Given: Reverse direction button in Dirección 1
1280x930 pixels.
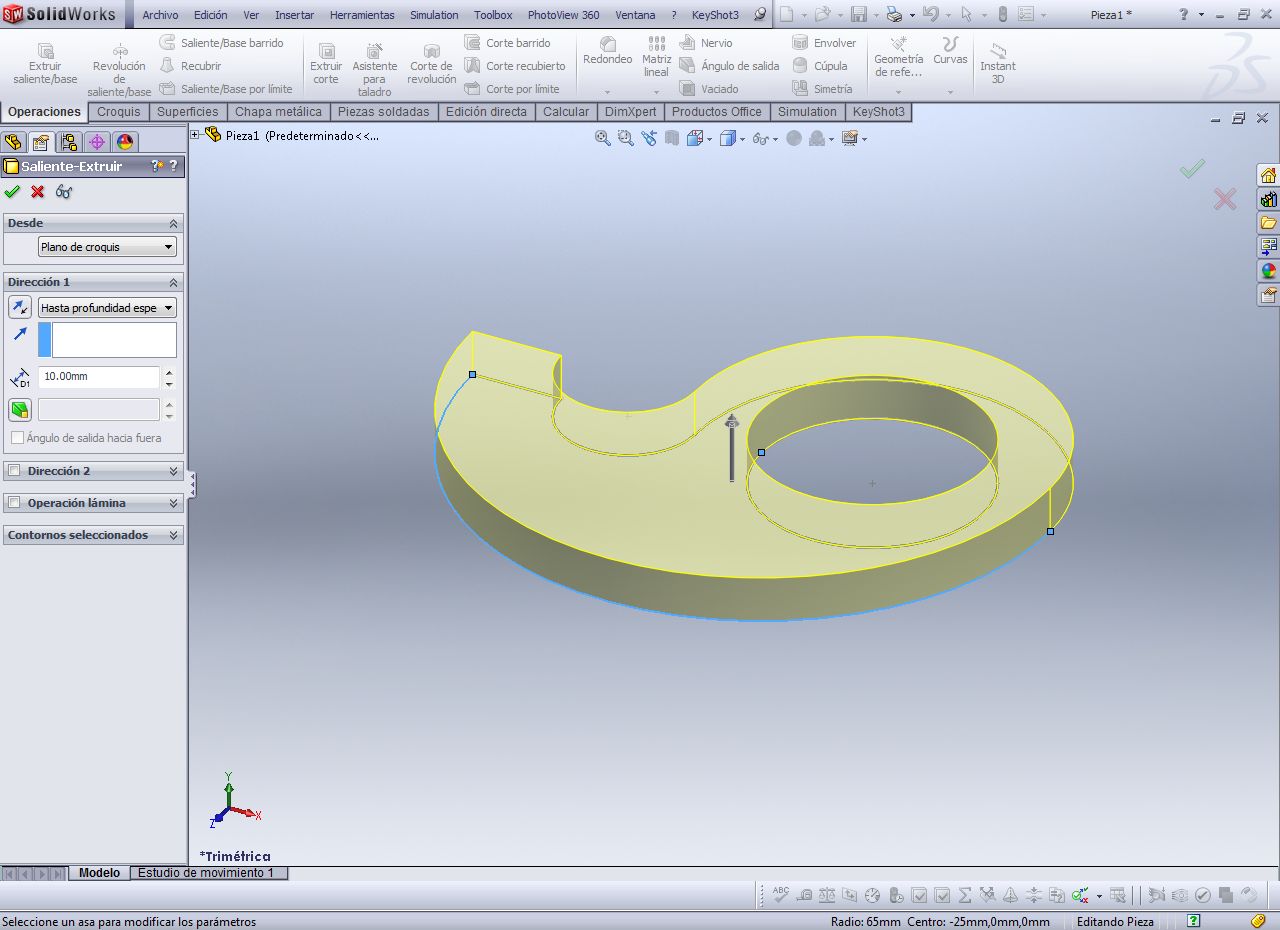Looking at the screenshot, I should tap(20, 307).
